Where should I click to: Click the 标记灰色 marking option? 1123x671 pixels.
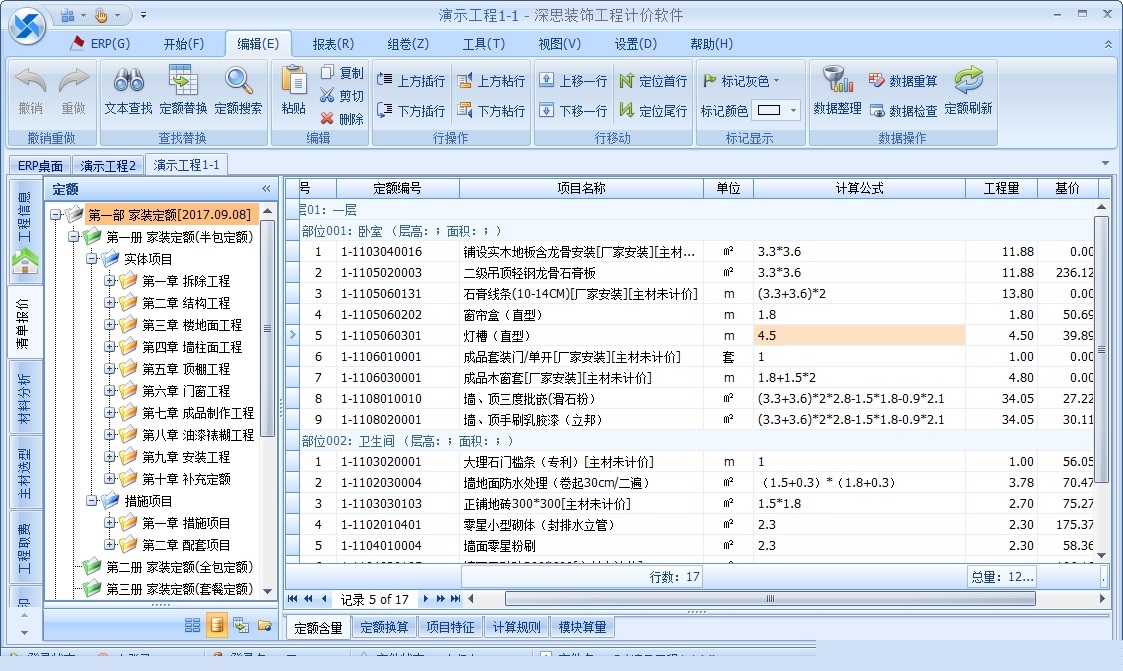[744, 78]
